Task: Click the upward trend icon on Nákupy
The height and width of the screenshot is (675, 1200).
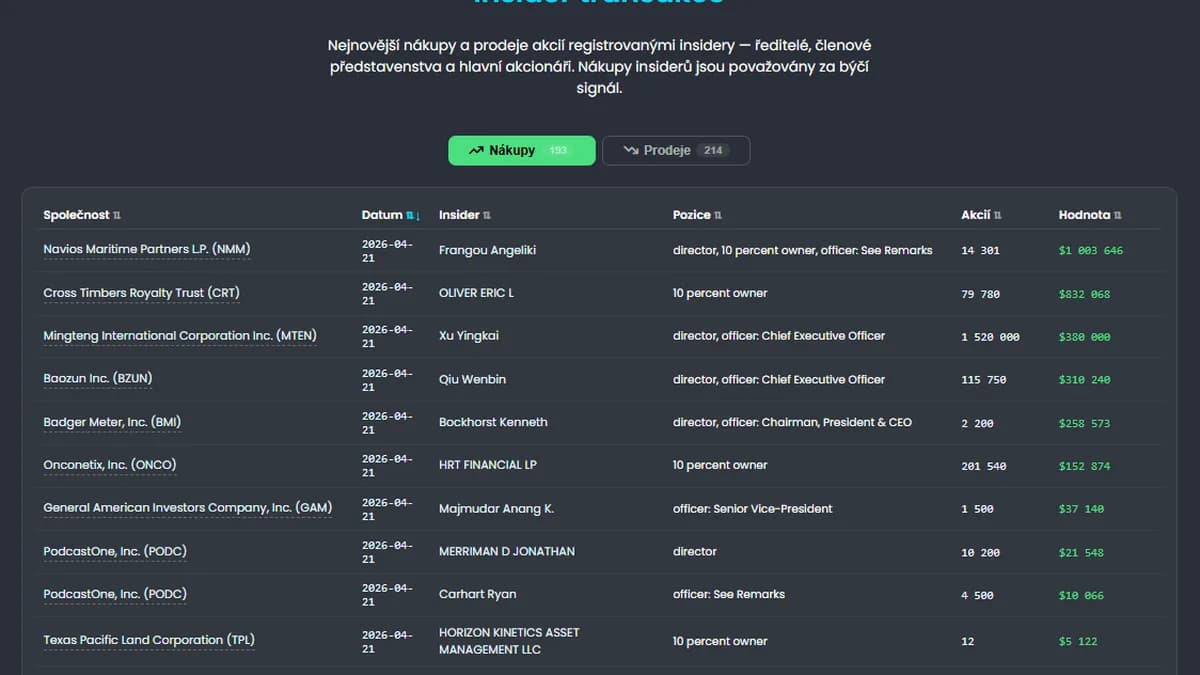Action: tap(476, 151)
